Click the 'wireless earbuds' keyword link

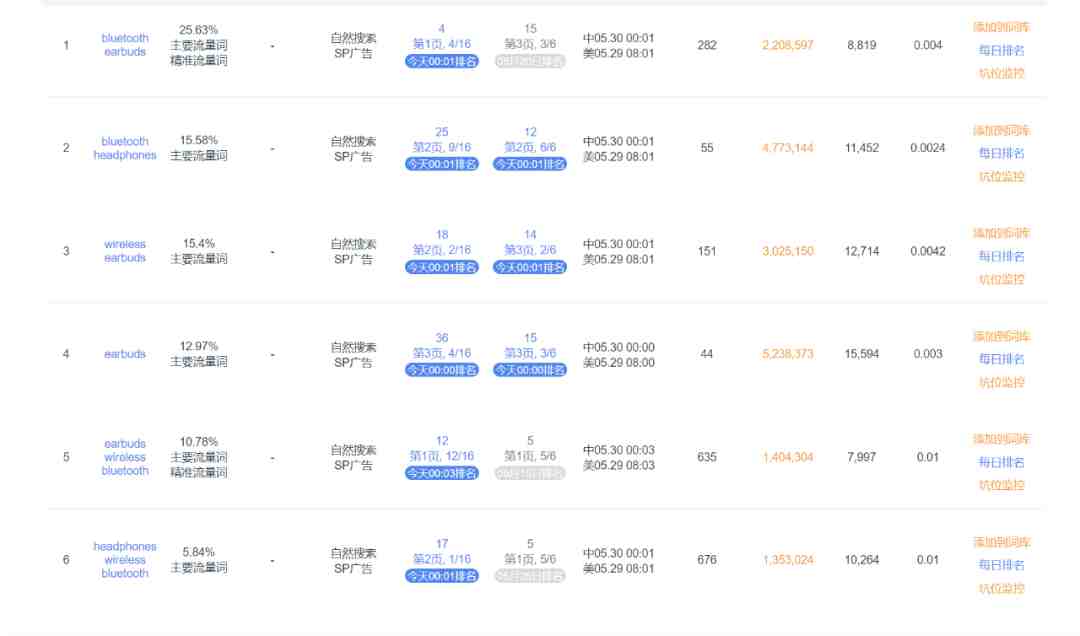125,251
